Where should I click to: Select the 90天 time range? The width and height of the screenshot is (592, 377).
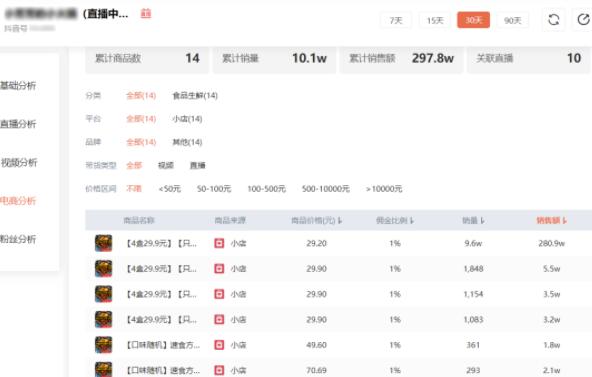click(x=512, y=20)
